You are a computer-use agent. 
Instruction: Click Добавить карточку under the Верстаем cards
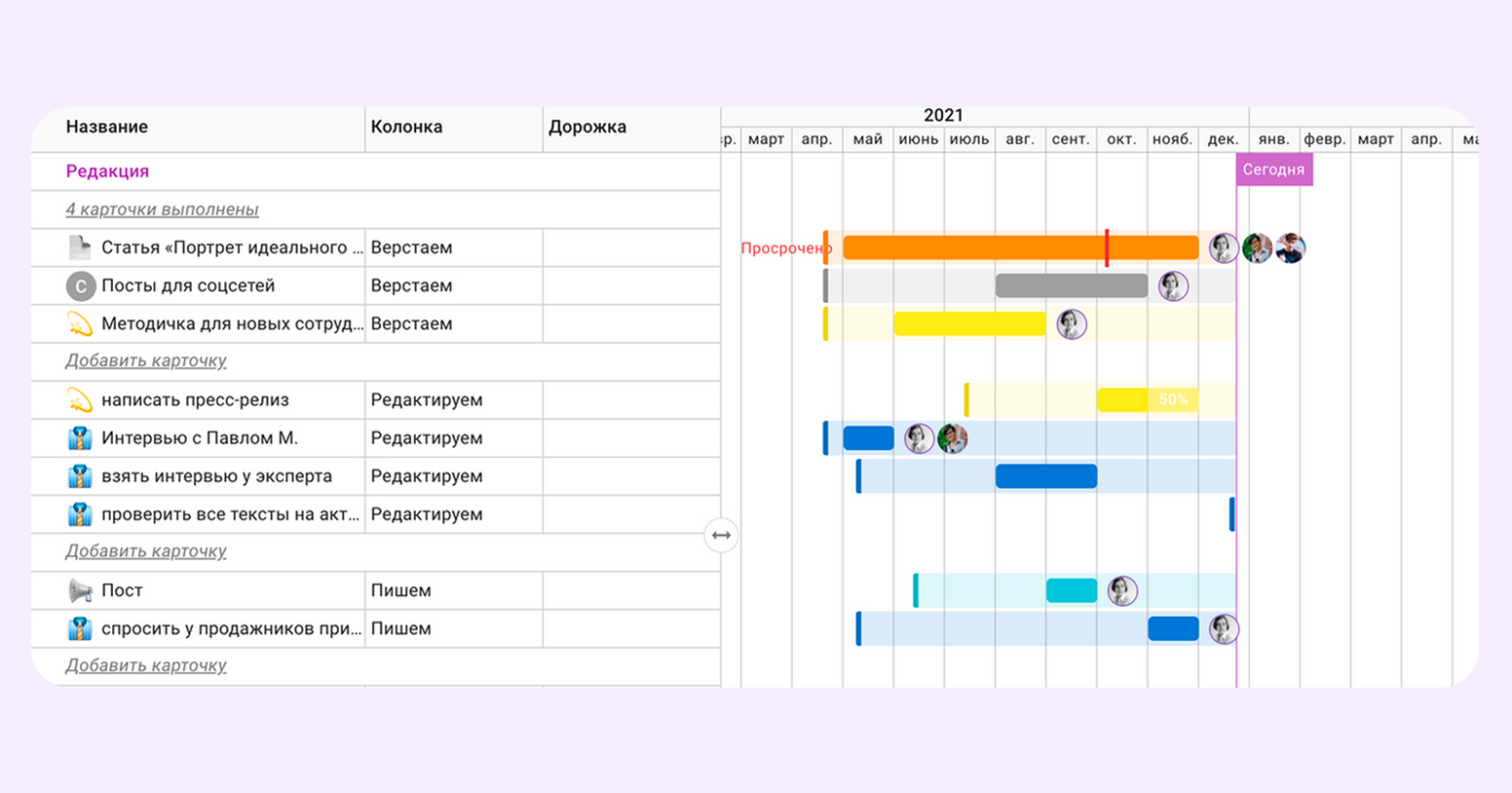[146, 360]
